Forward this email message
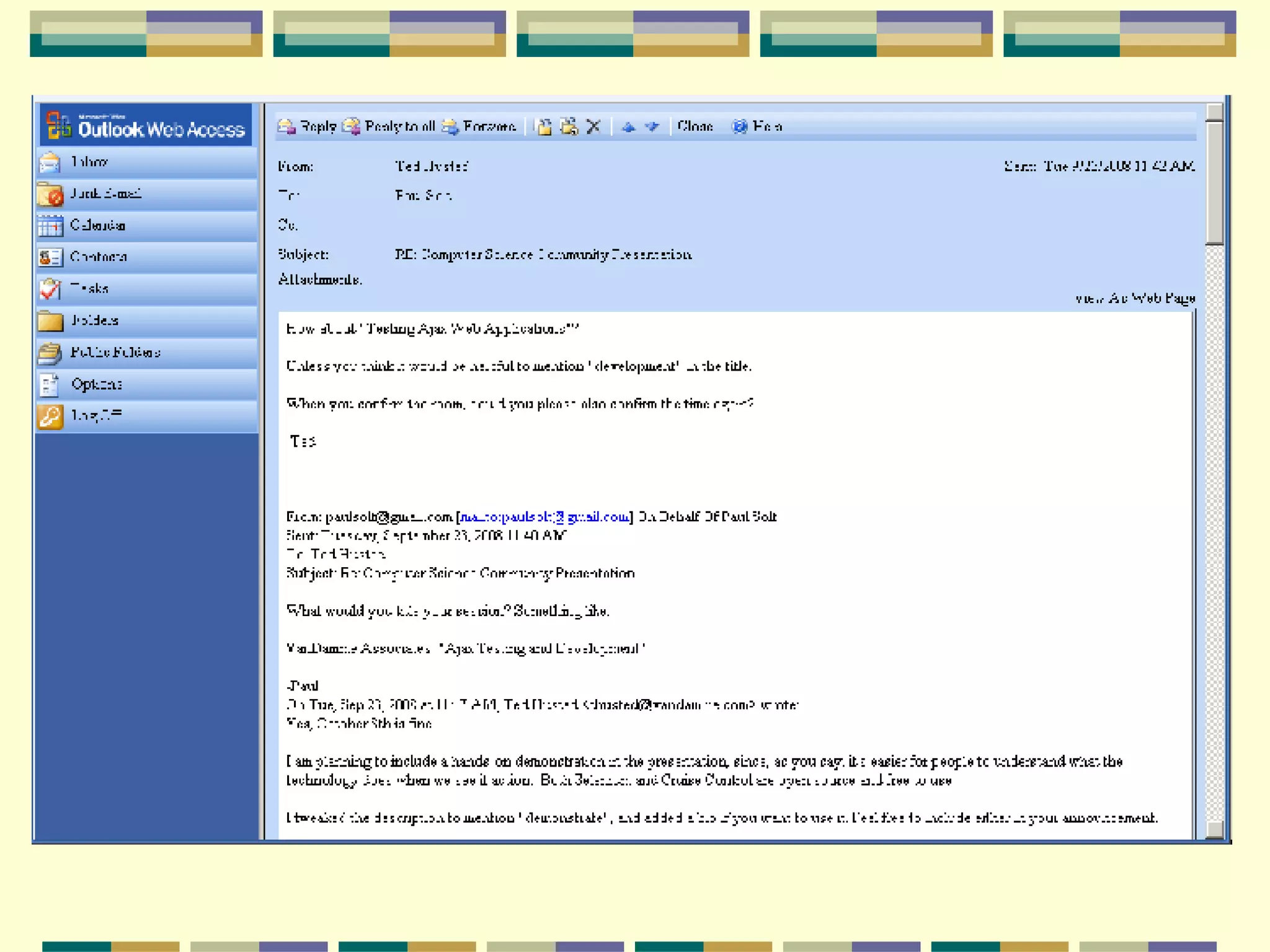1270x952 pixels. (479, 126)
